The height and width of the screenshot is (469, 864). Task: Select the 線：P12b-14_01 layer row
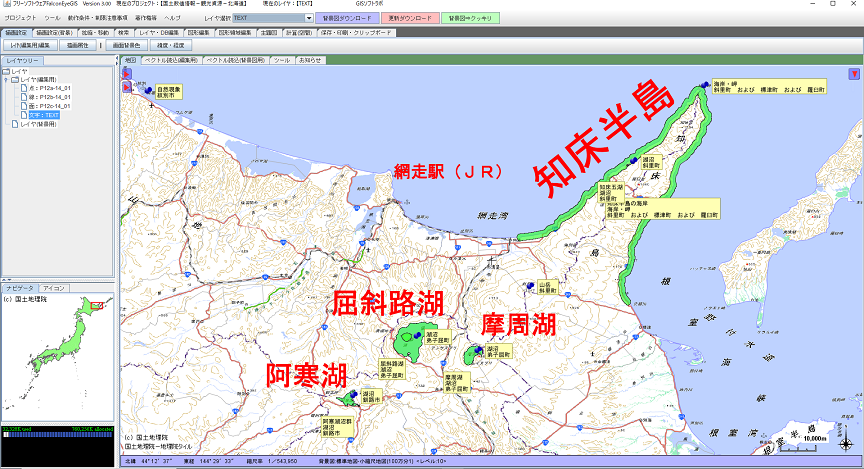pos(46,97)
